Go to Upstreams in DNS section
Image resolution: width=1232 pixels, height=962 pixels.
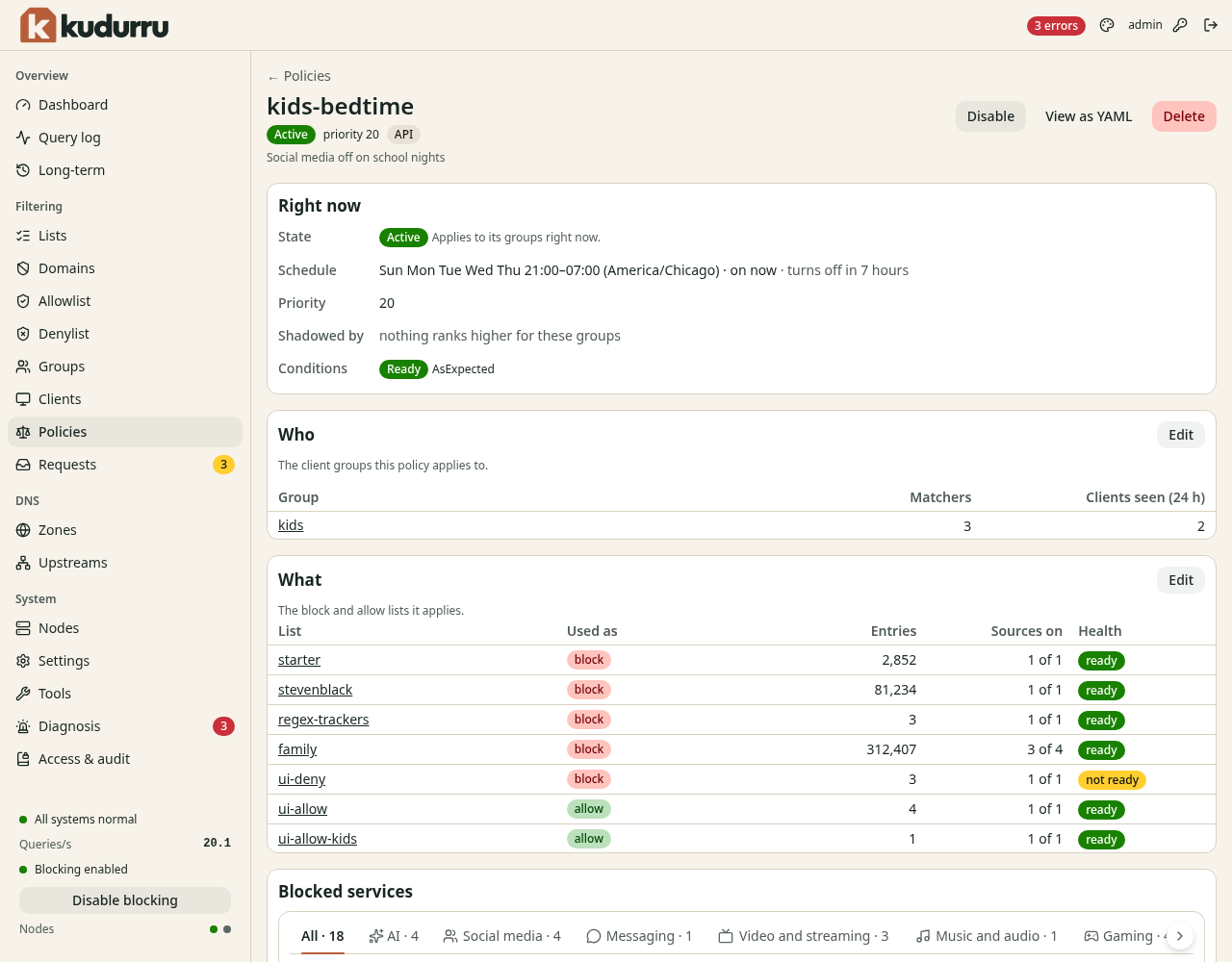[x=125, y=563]
